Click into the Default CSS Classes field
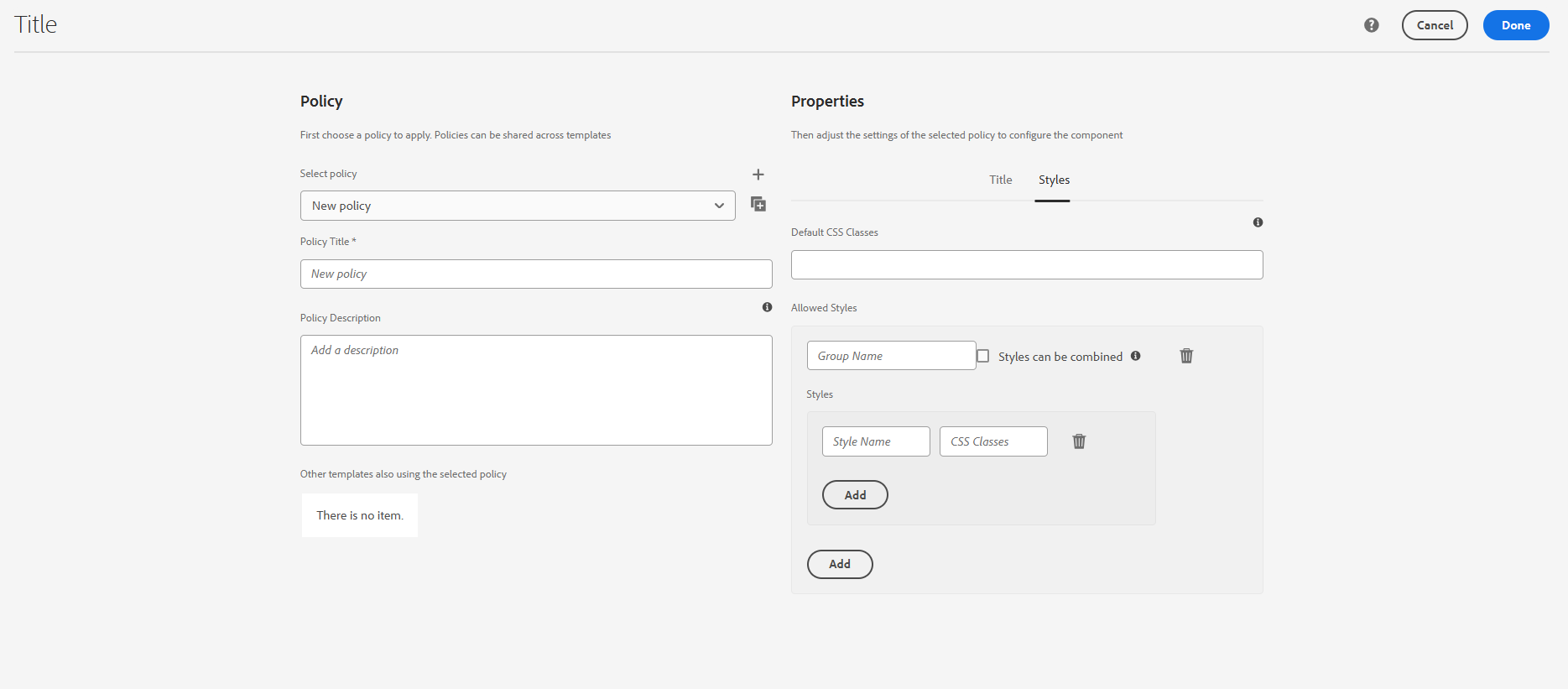The width and height of the screenshot is (1568, 689). point(1026,265)
